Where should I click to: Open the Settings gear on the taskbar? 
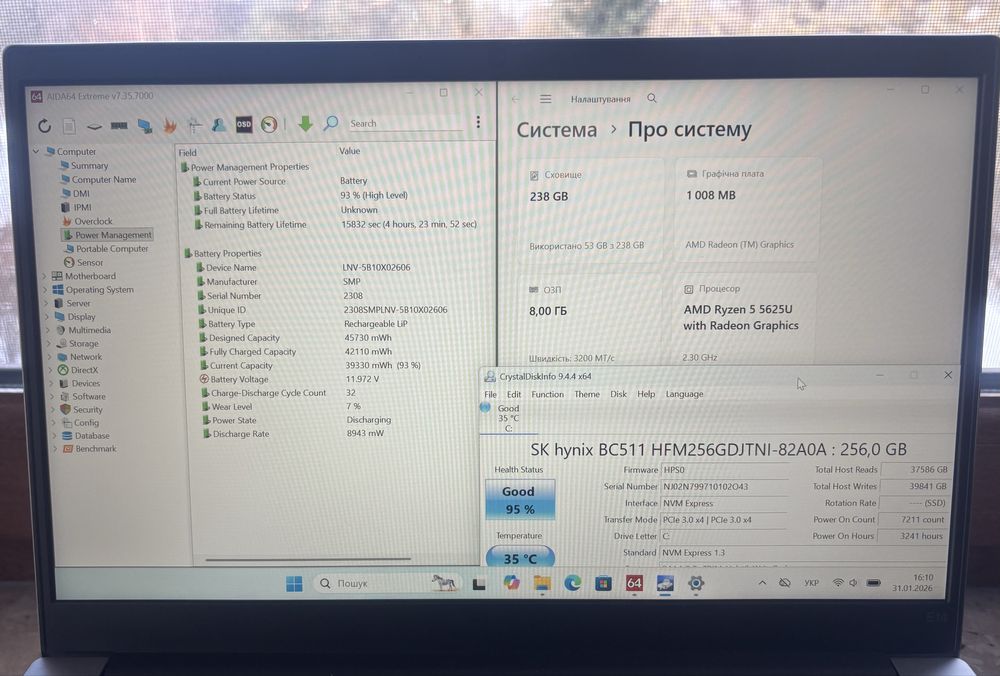pyautogui.click(x=696, y=583)
